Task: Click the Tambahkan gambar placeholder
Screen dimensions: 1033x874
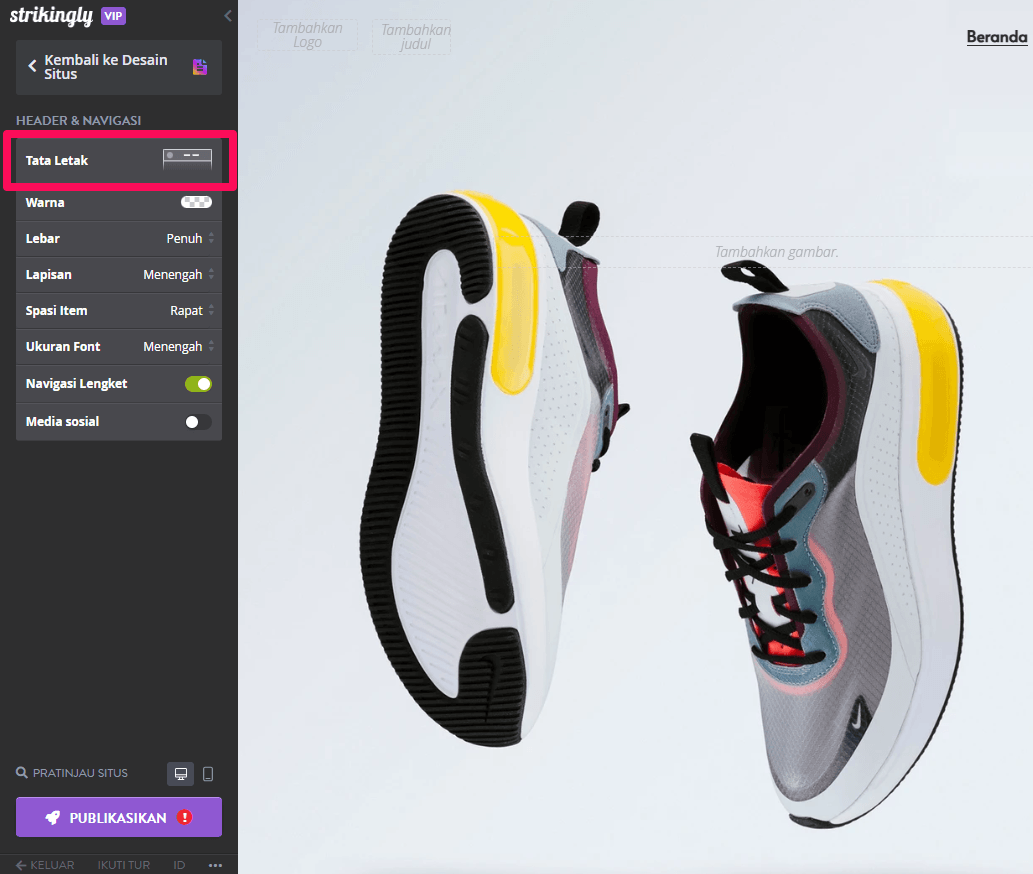Action: coord(776,252)
